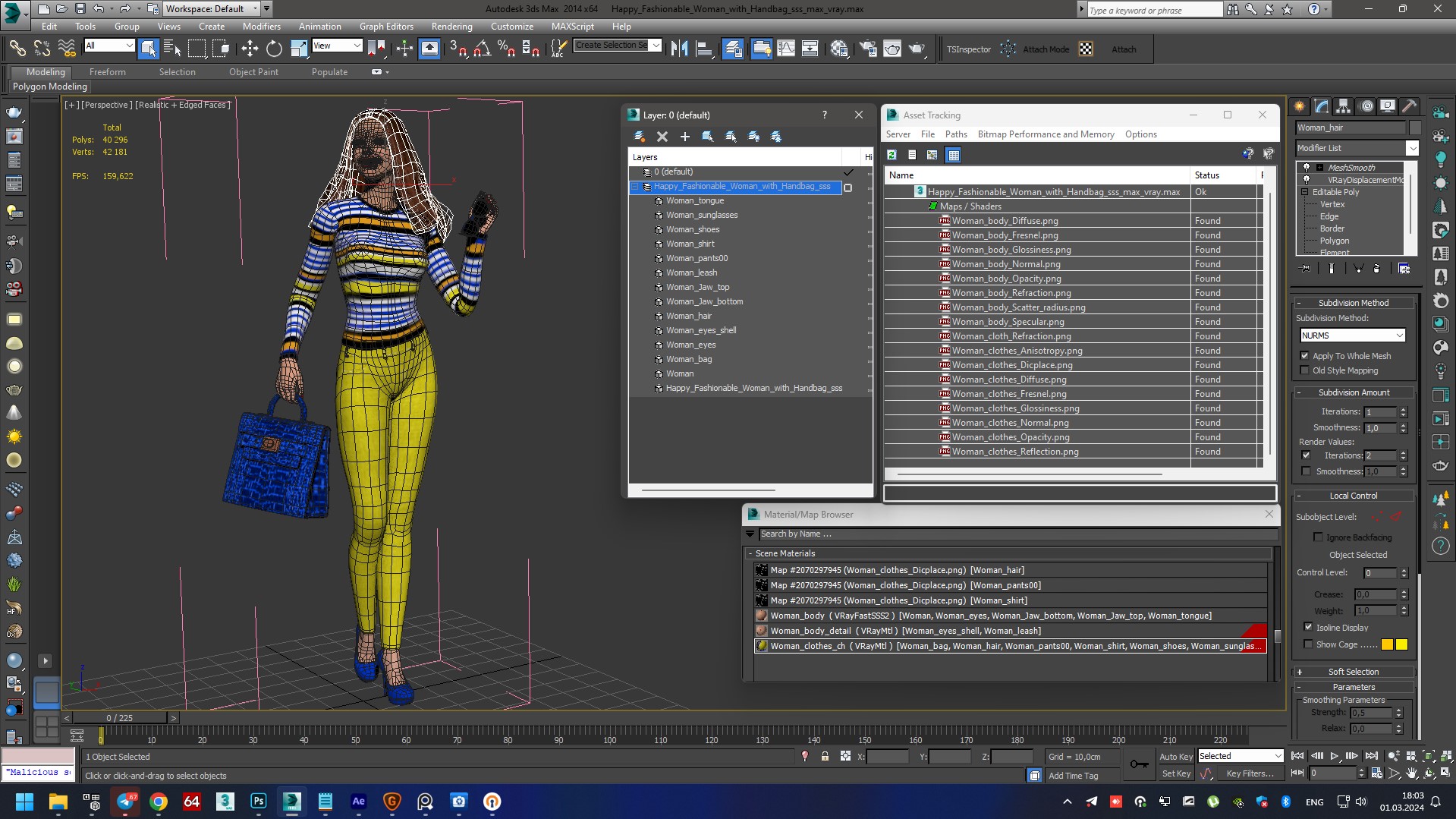Open reference coordinate View dropdown
Image resolution: width=1456 pixels, height=819 pixels.
(337, 46)
